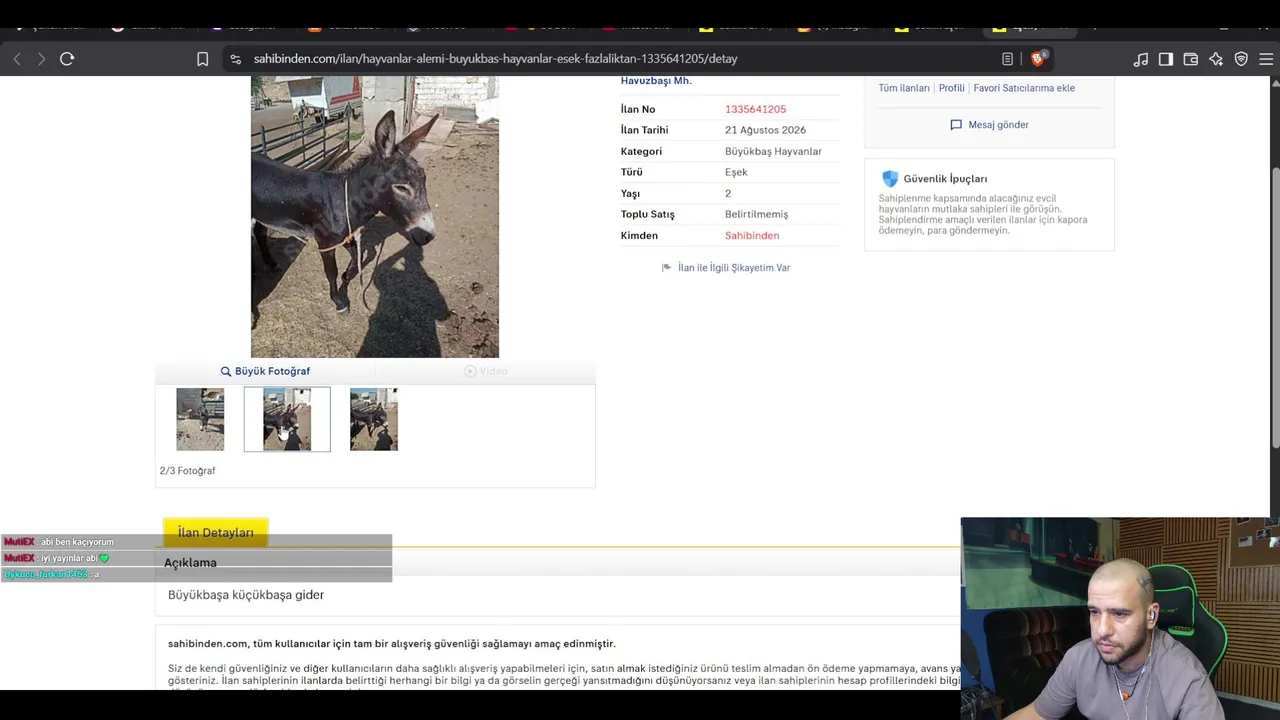Select the first donkey photo thumbnail

[200, 419]
